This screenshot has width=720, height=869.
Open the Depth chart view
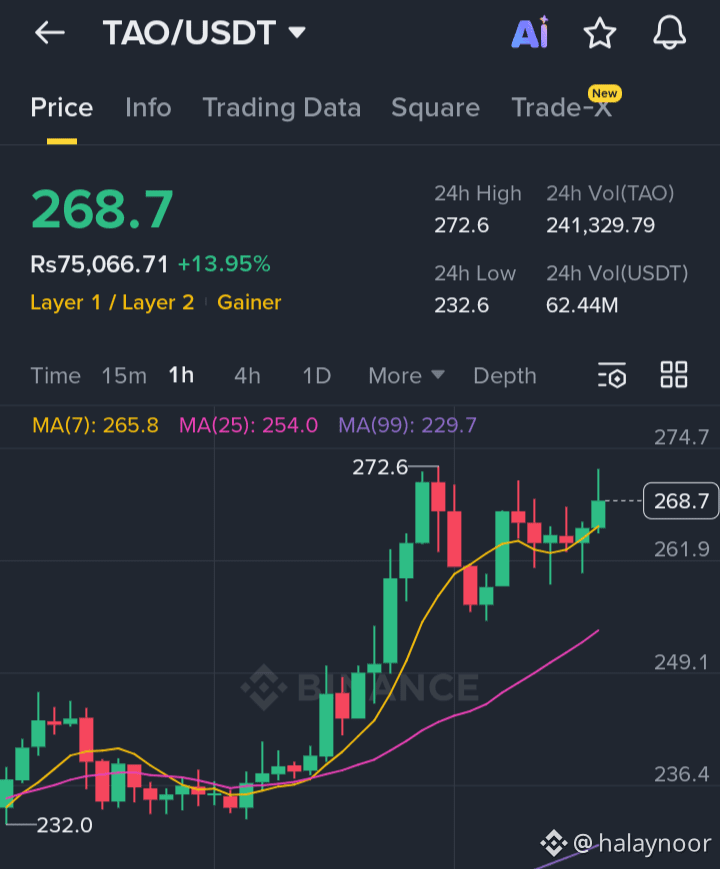[x=505, y=376]
